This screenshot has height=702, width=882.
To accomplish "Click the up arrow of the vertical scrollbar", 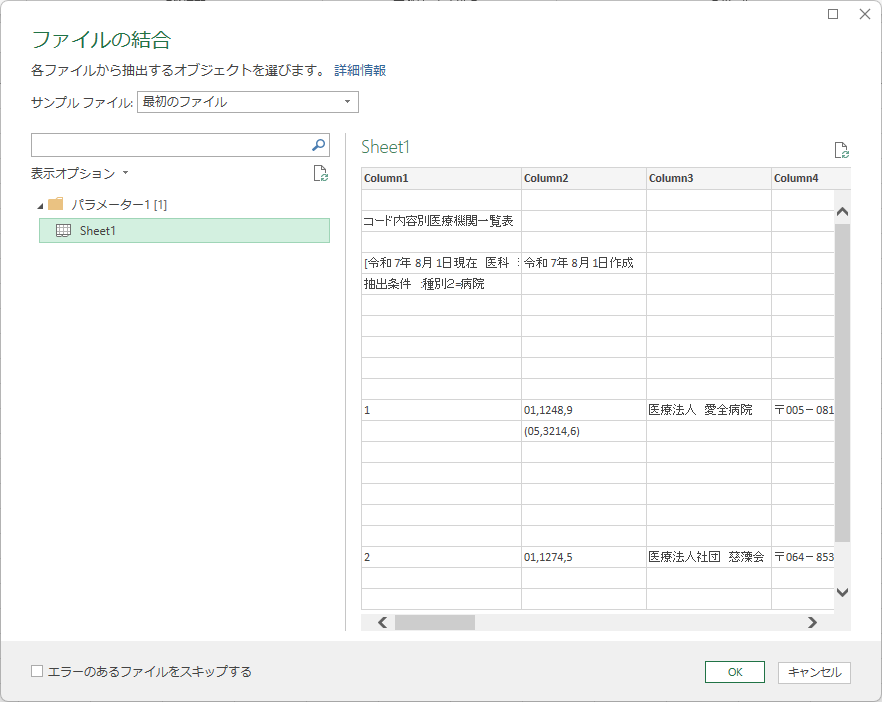I will coord(842,211).
